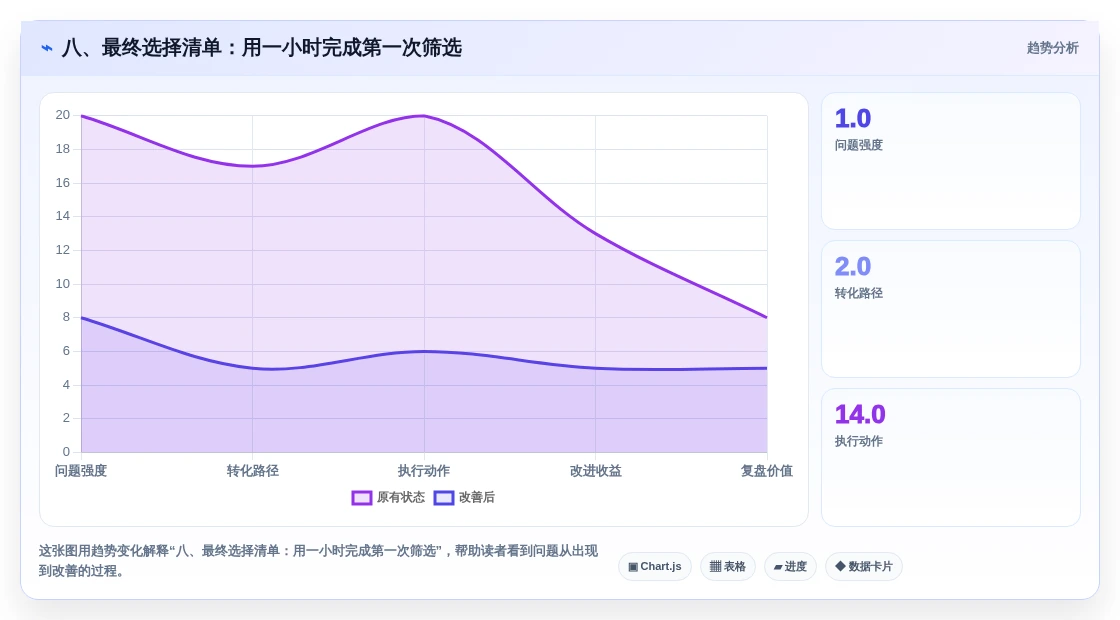Screen dimensions: 1120x620
Task: Click the 执行动作 x-axis label
Action: pos(424,471)
